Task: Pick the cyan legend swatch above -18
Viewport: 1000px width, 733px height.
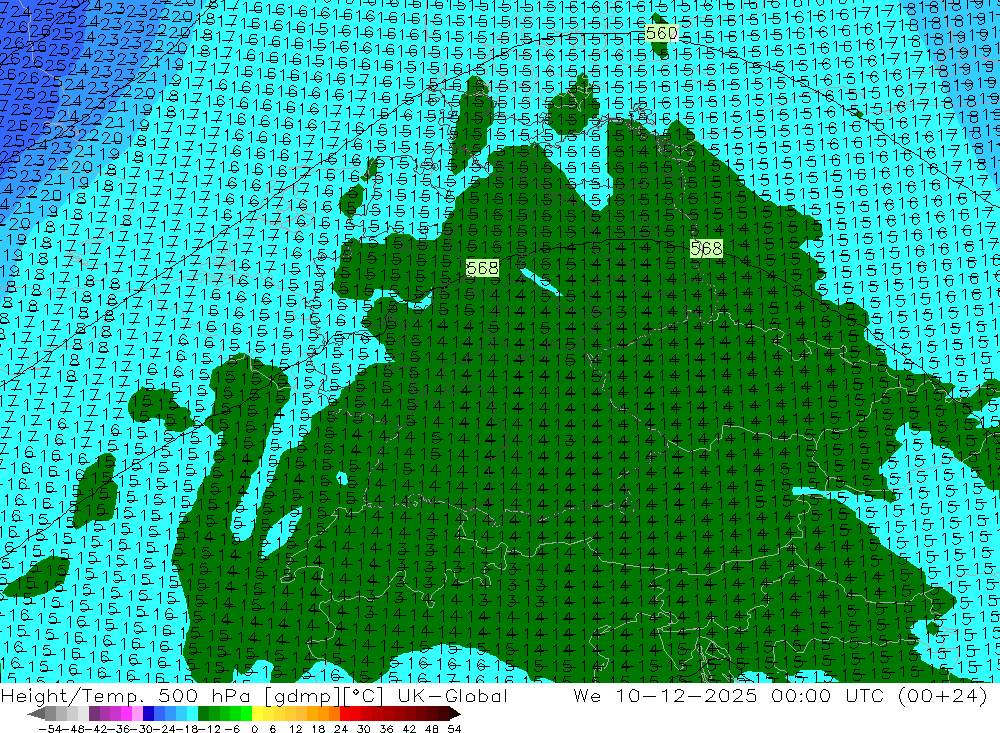Action: click(x=192, y=714)
